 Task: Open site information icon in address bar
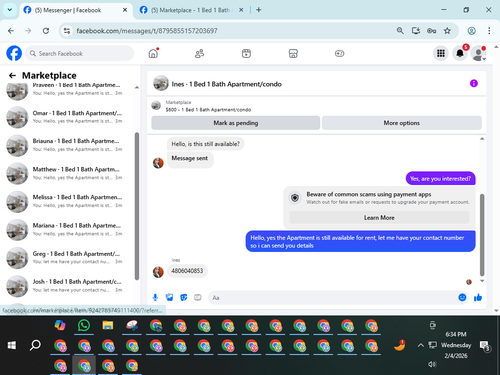[67, 31]
